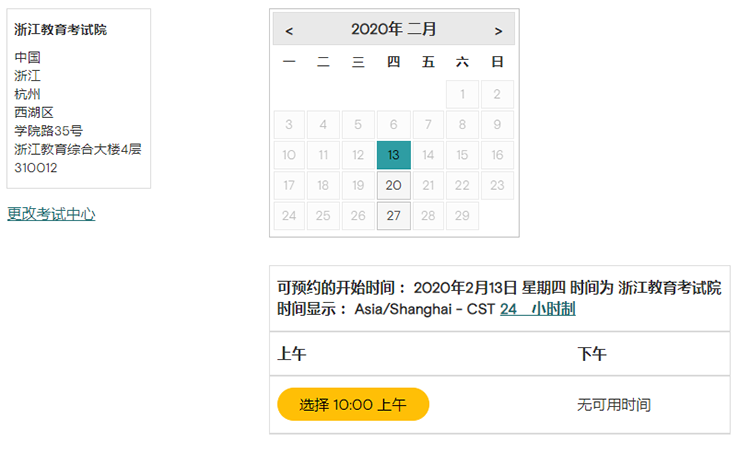This screenshot has width=750, height=453.
Task: Click date 10 in the calendar
Action: click(x=289, y=155)
